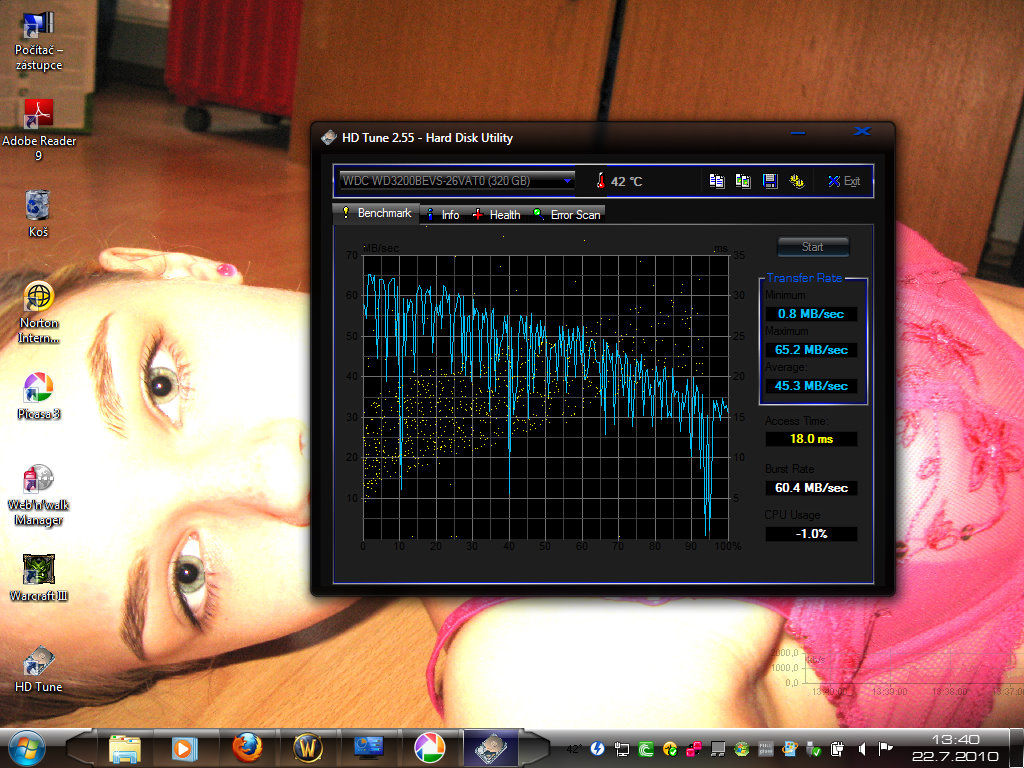The height and width of the screenshot is (768, 1024).
Task: Click the copy screenshot to clipboard icon
Action: [743, 181]
